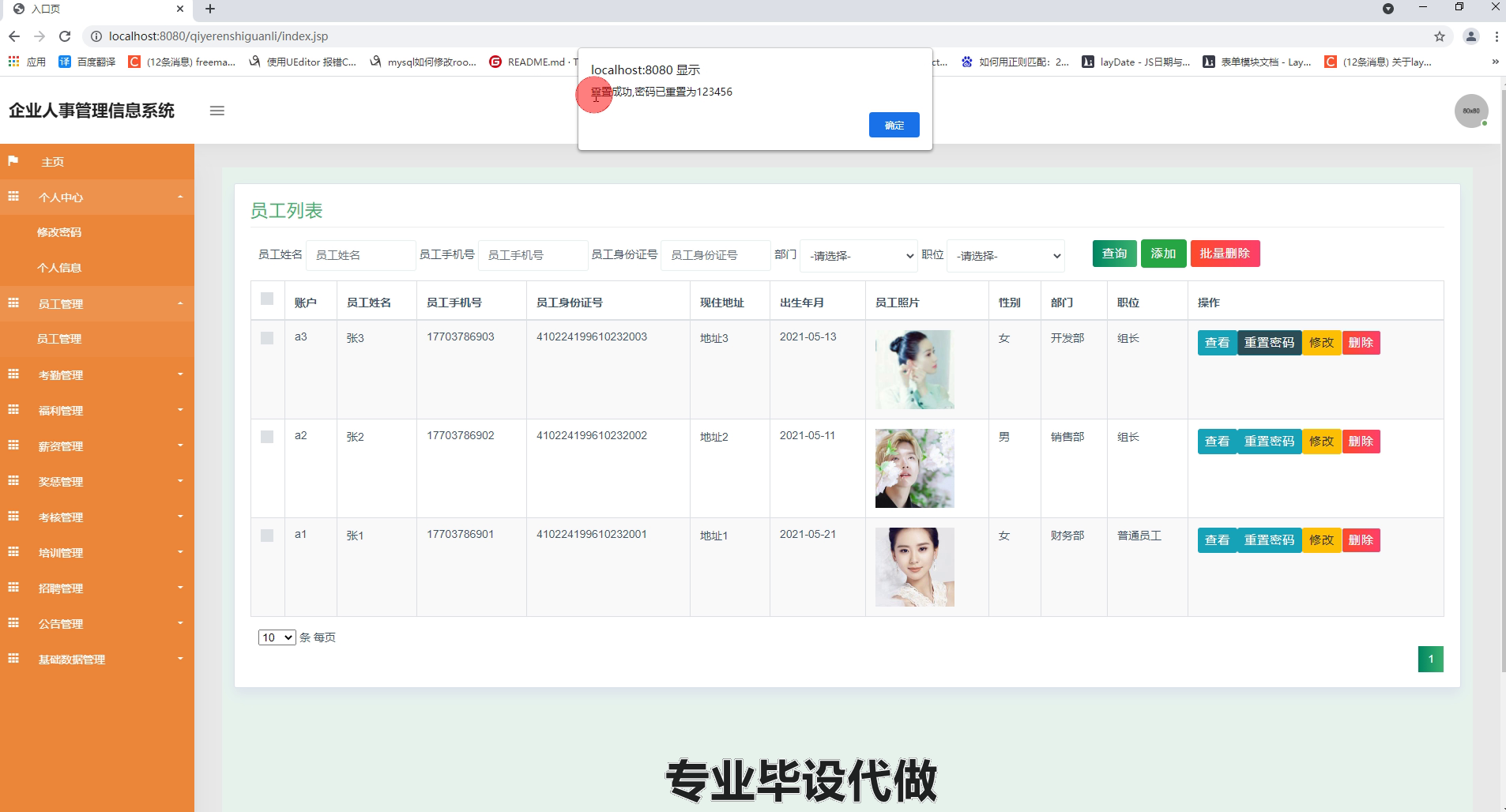Reload the page with refresh icon

(x=65, y=36)
